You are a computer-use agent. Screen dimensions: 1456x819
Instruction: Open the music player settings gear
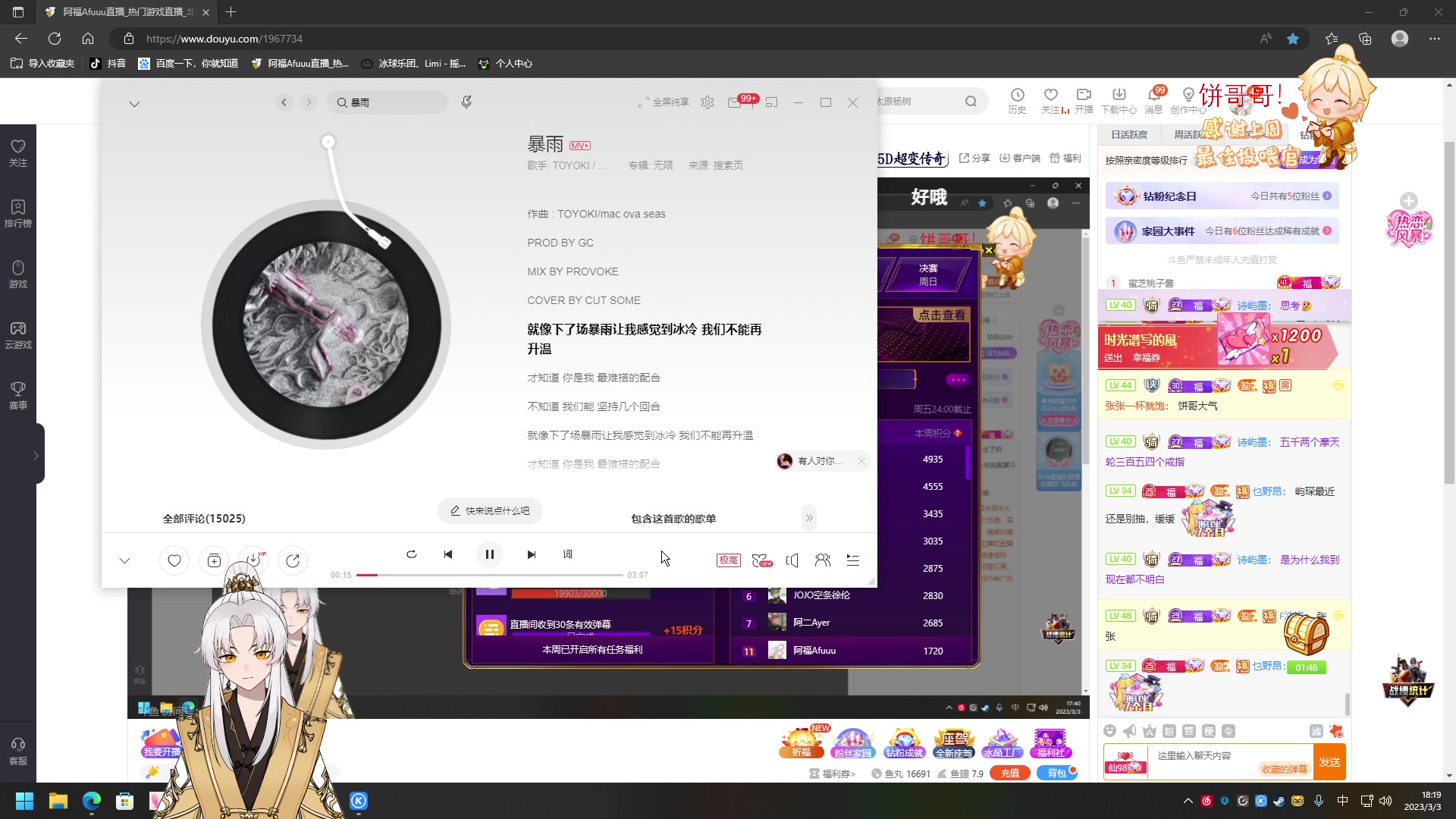click(x=708, y=102)
